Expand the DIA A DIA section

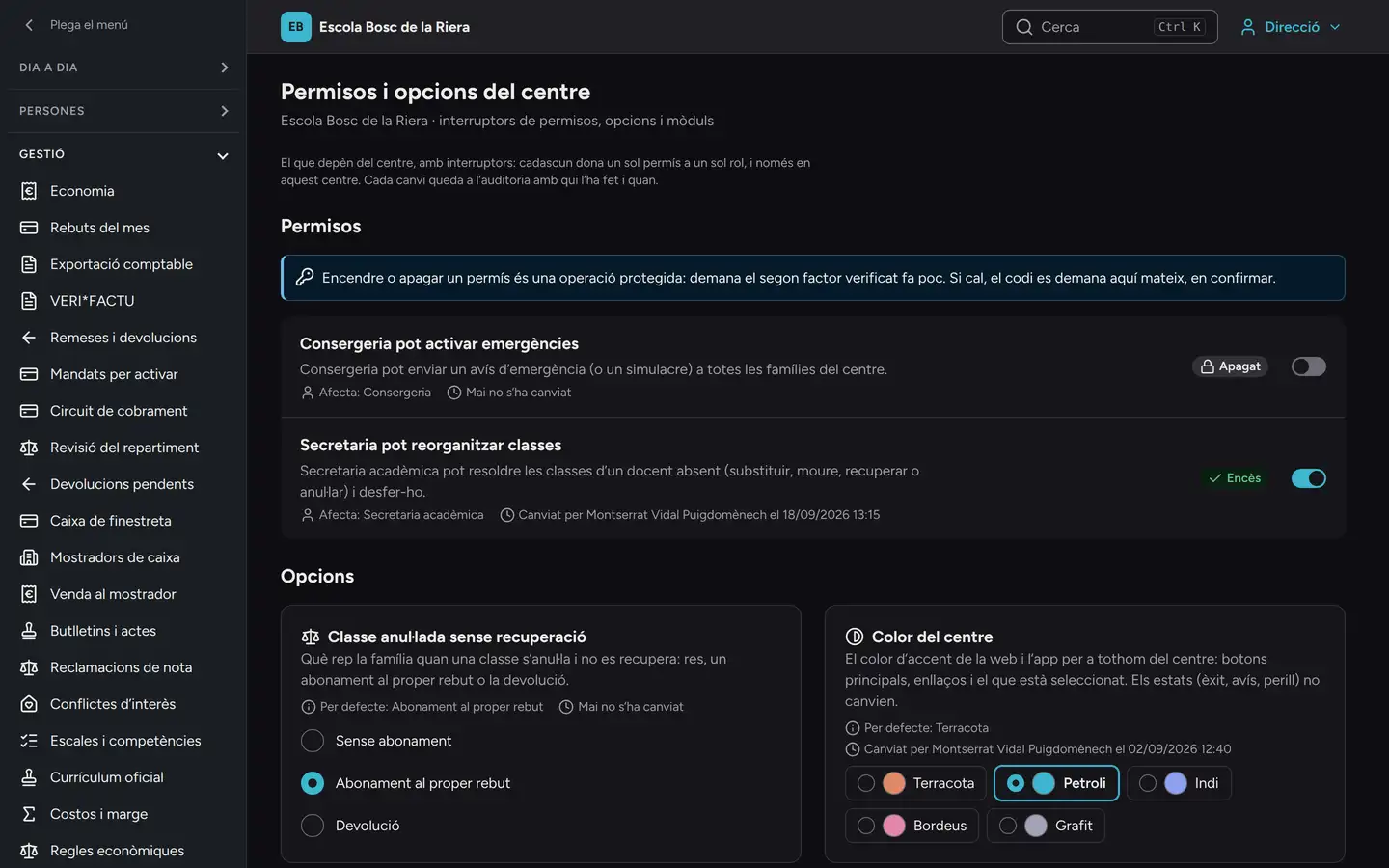point(123,68)
